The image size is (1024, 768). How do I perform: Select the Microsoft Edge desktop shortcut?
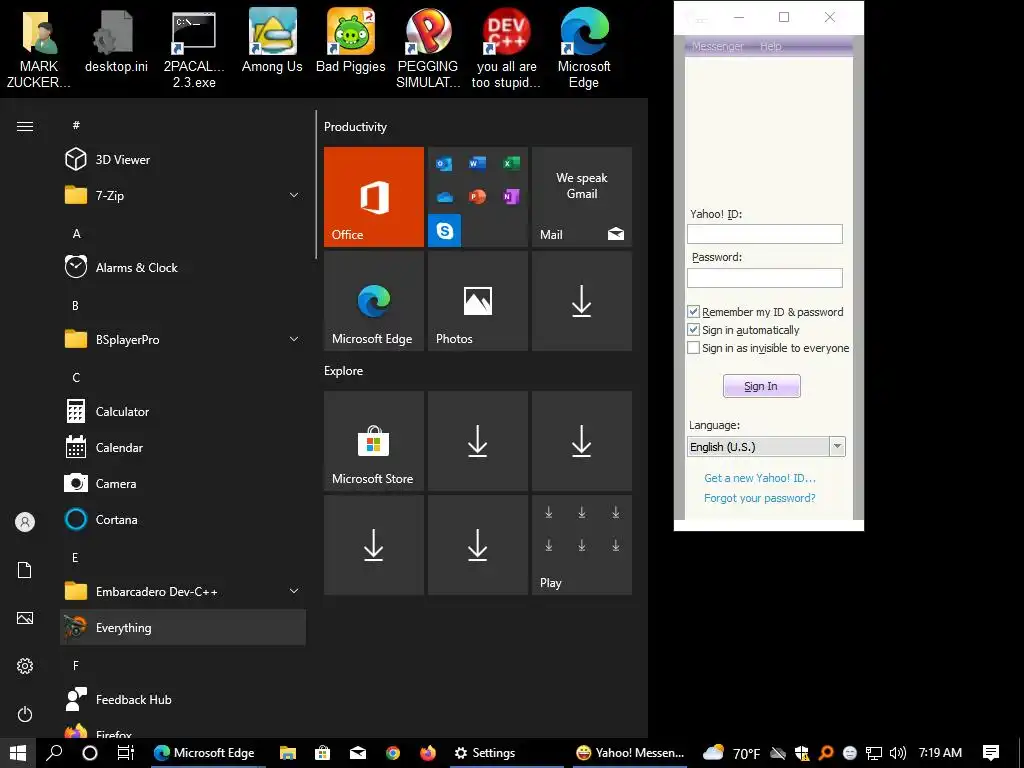tap(584, 49)
